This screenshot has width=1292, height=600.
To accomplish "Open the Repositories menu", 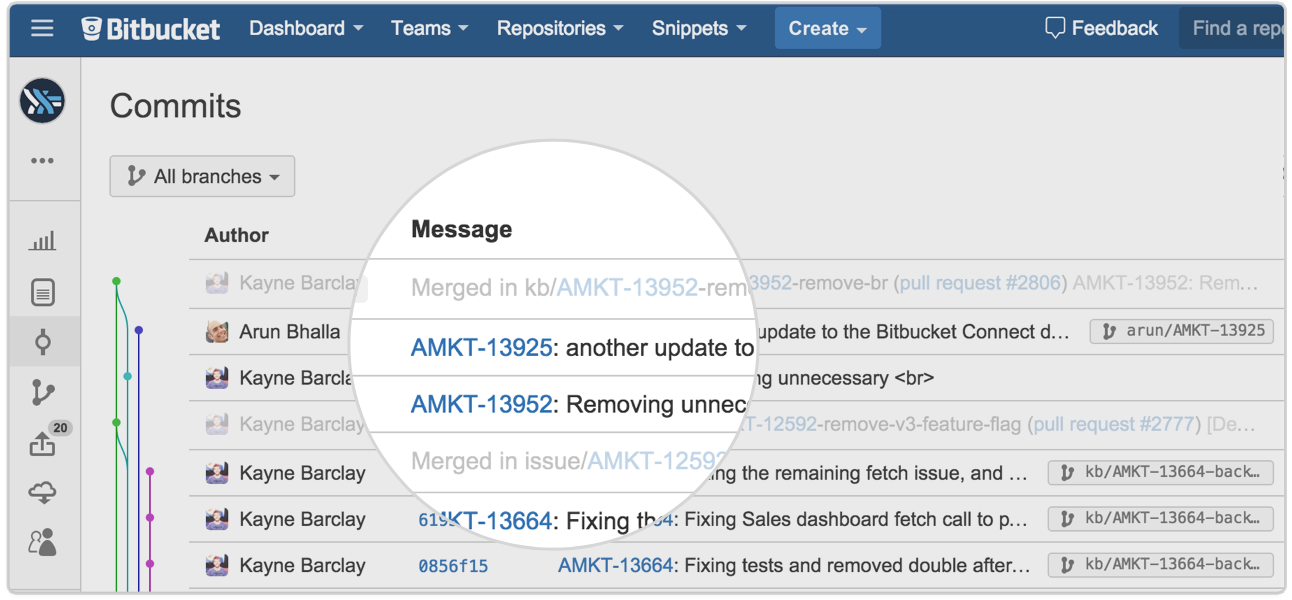I will pos(560,28).
